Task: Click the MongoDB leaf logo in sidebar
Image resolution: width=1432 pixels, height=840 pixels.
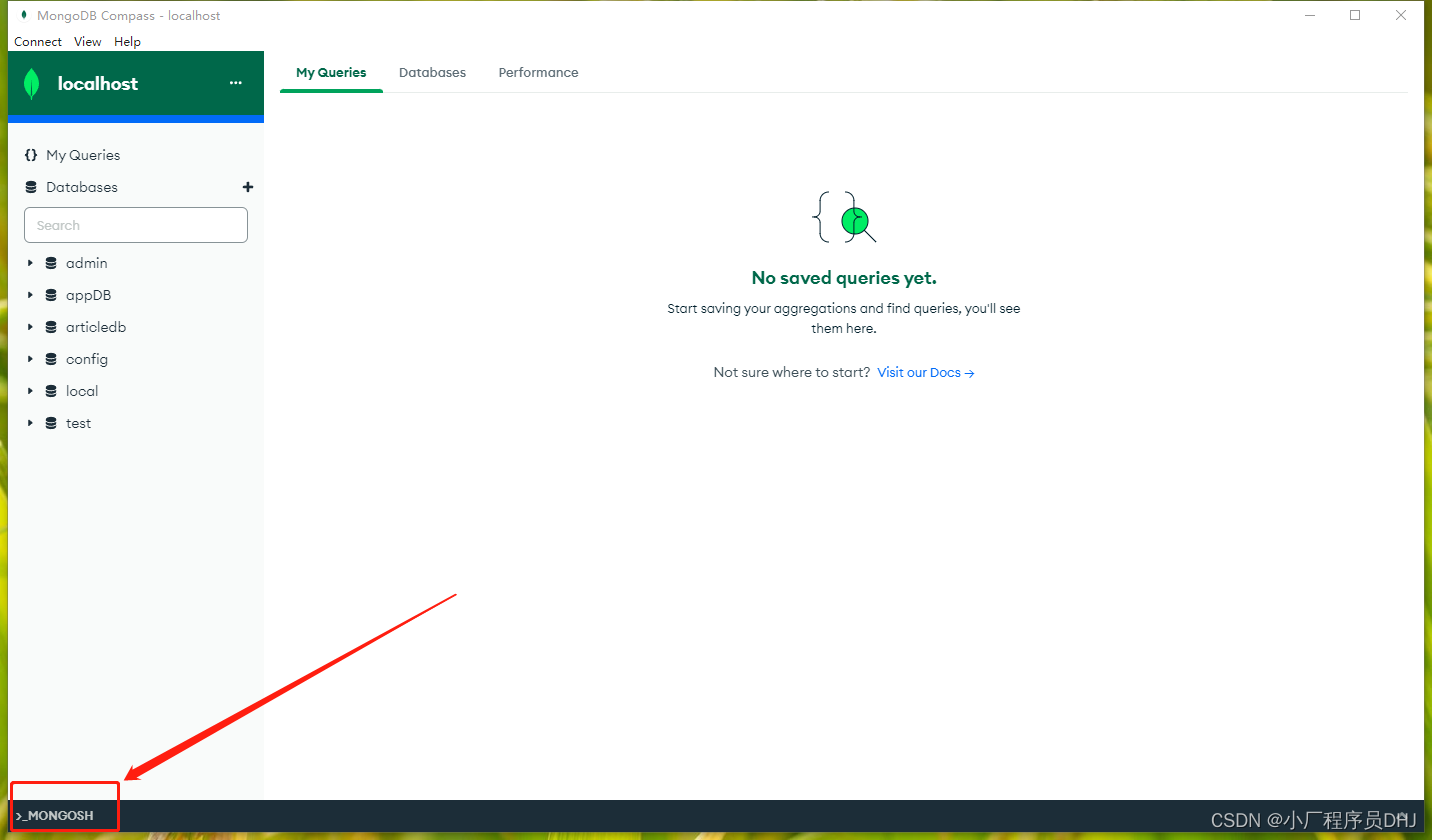Action: (x=32, y=84)
